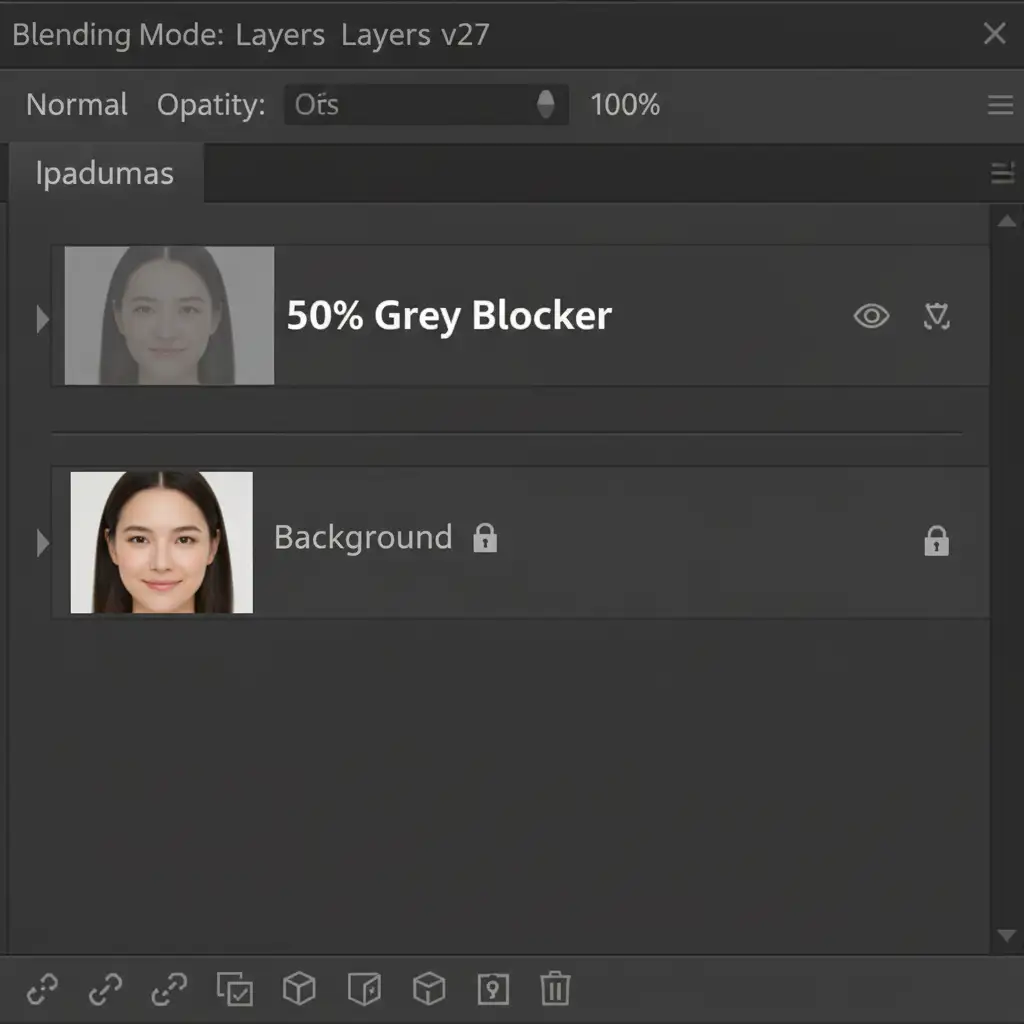Switch to the Ipadumas tab
1024x1024 pixels.
point(105,174)
